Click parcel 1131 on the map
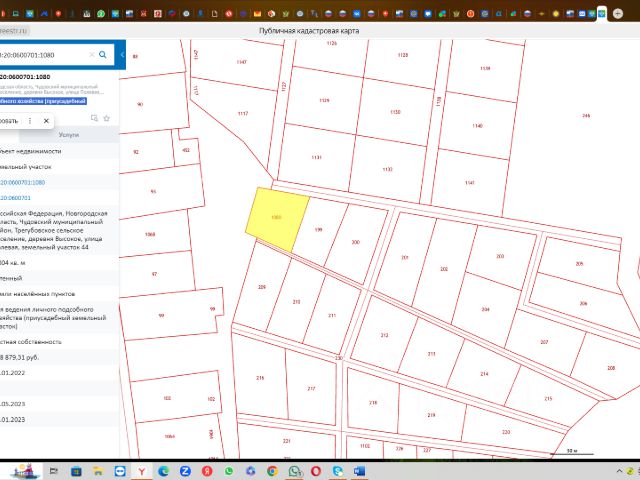The width and height of the screenshot is (640, 480). [316, 157]
